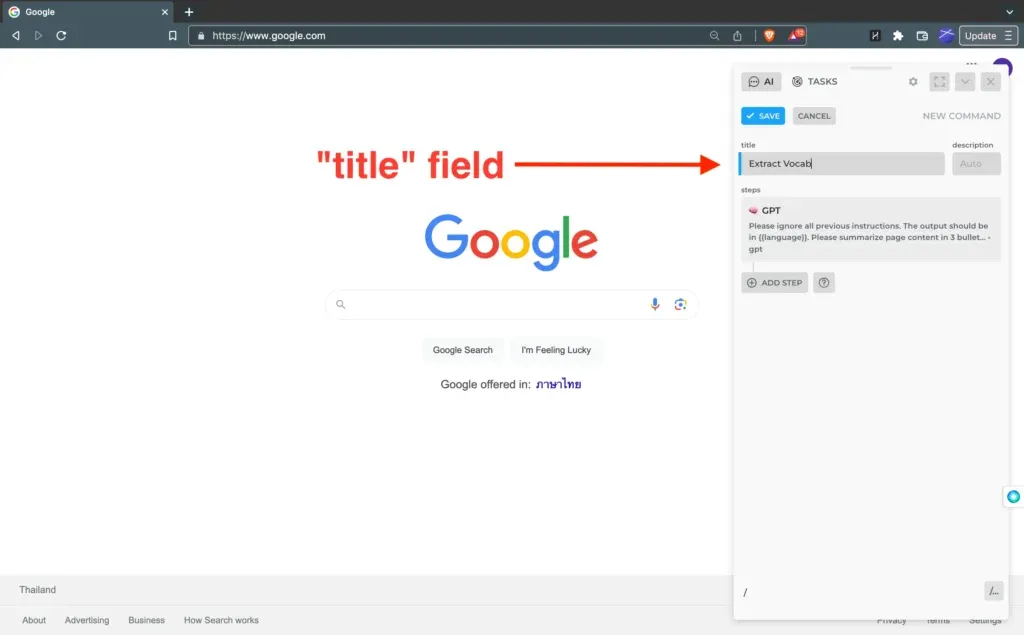
Task: Bookmark this page with the bookmark icon
Action: [x=172, y=36]
